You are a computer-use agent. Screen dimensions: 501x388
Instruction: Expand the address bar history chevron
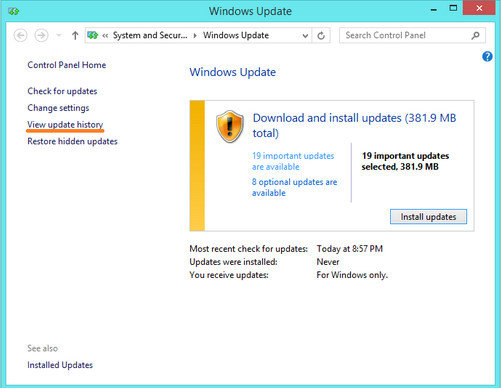click(x=305, y=36)
